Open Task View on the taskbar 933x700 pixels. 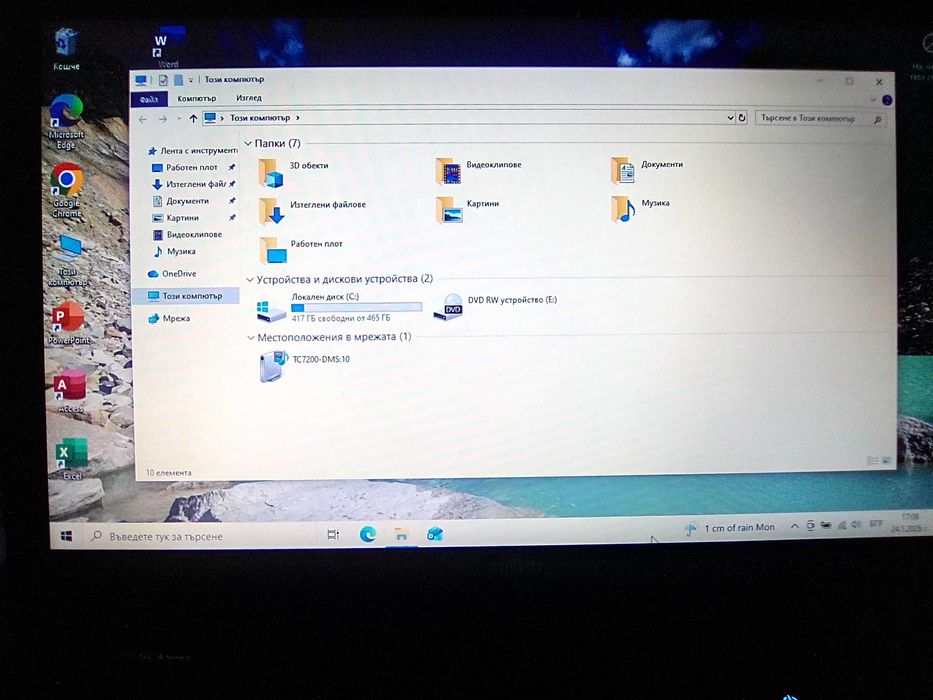pyautogui.click(x=333, y=535)
